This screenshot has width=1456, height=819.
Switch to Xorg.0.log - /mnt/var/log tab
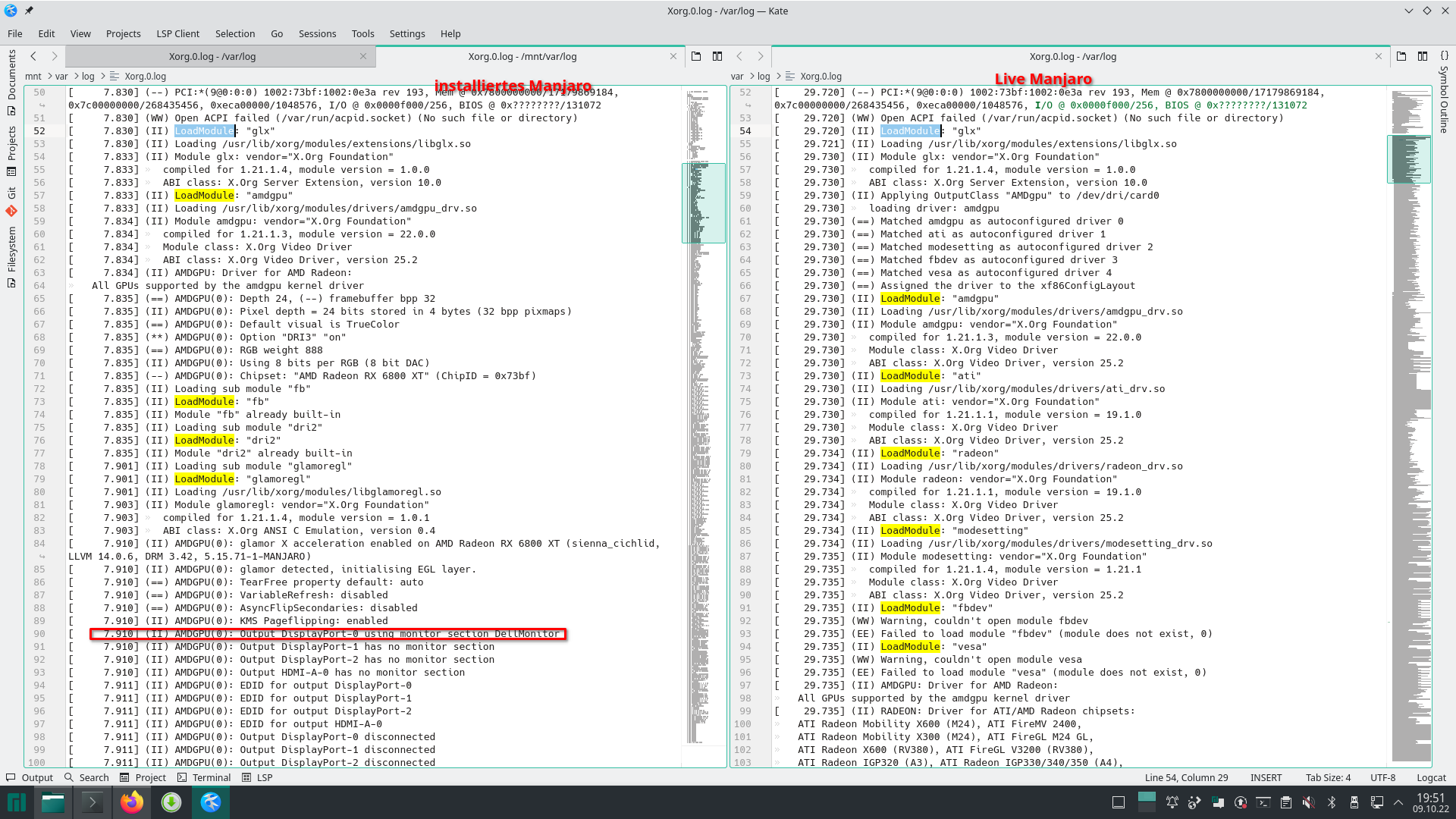pyautogui.click(x=522, y=56)
